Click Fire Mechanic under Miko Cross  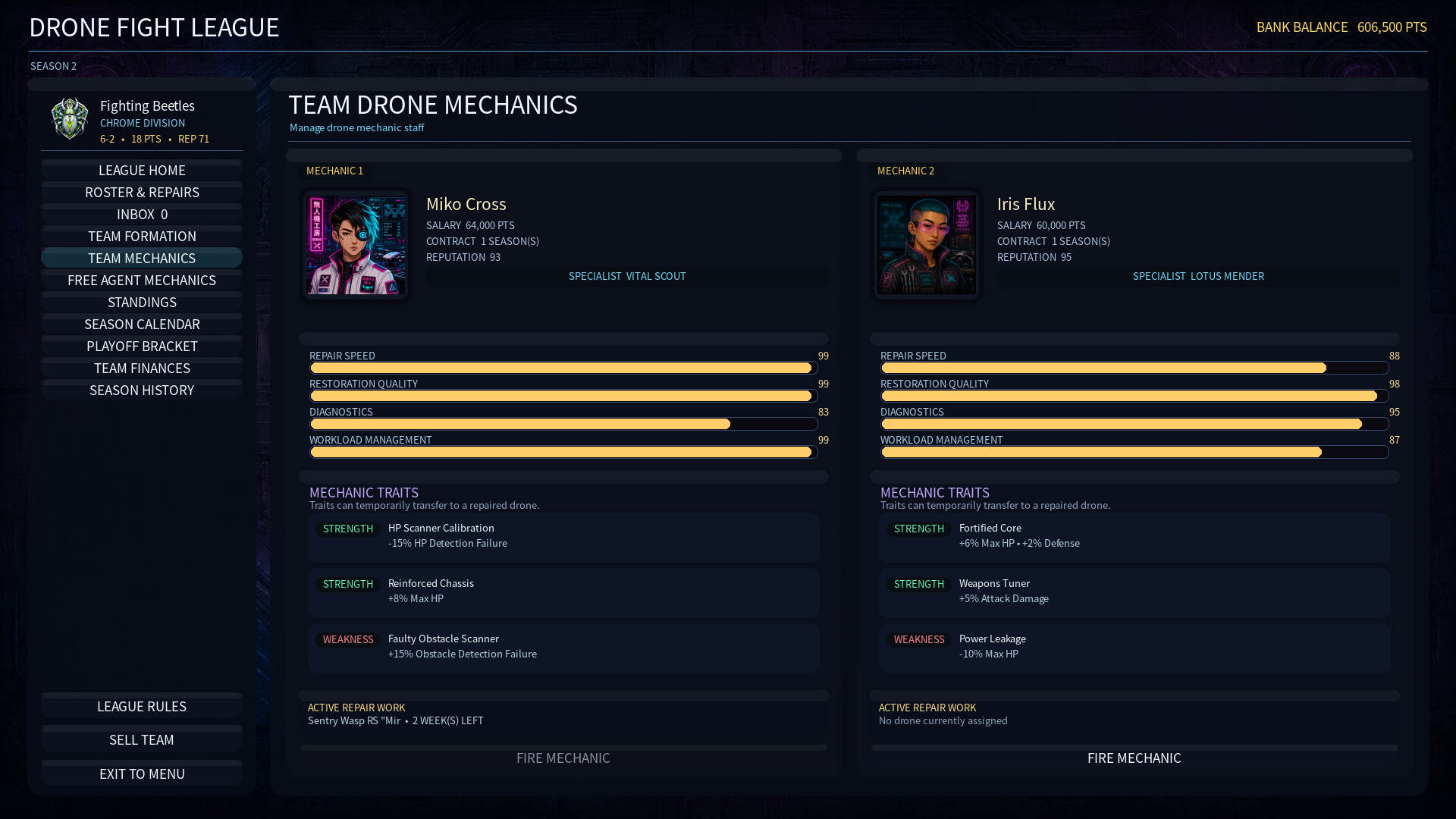563,757
